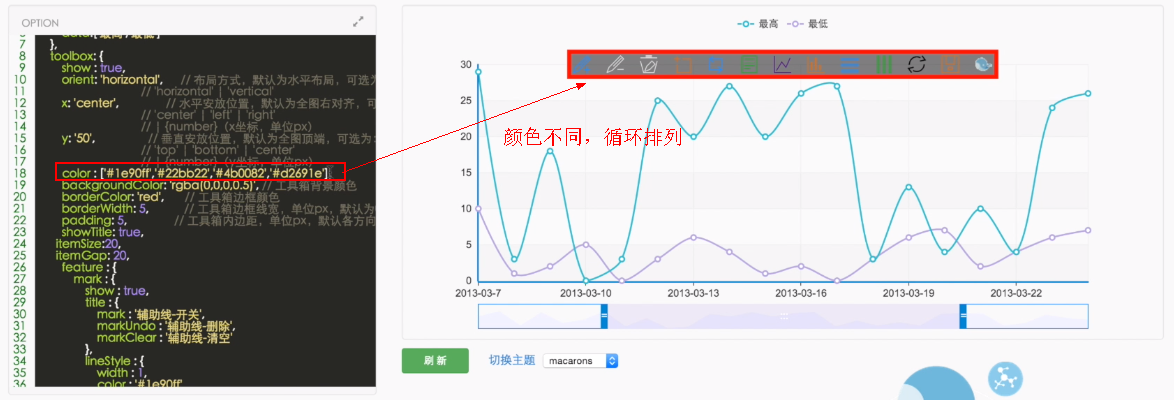Click the round network icon at bottom right
Viewport: 1174px width, 400px height.
(1004, 379)
